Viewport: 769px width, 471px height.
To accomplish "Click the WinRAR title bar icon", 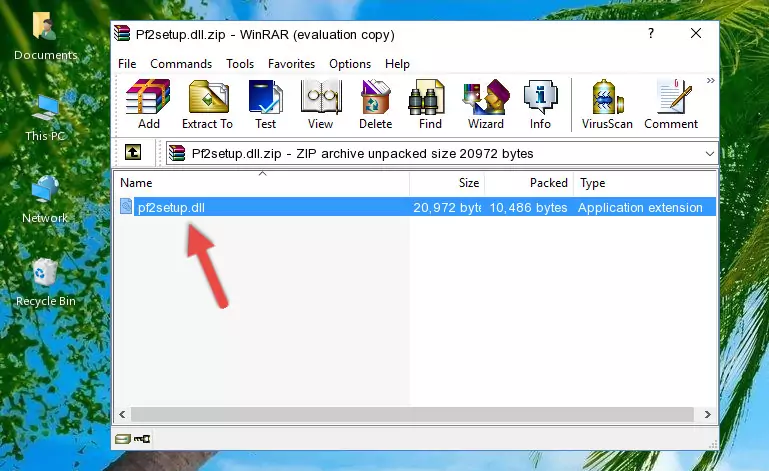I will (122, 33).
